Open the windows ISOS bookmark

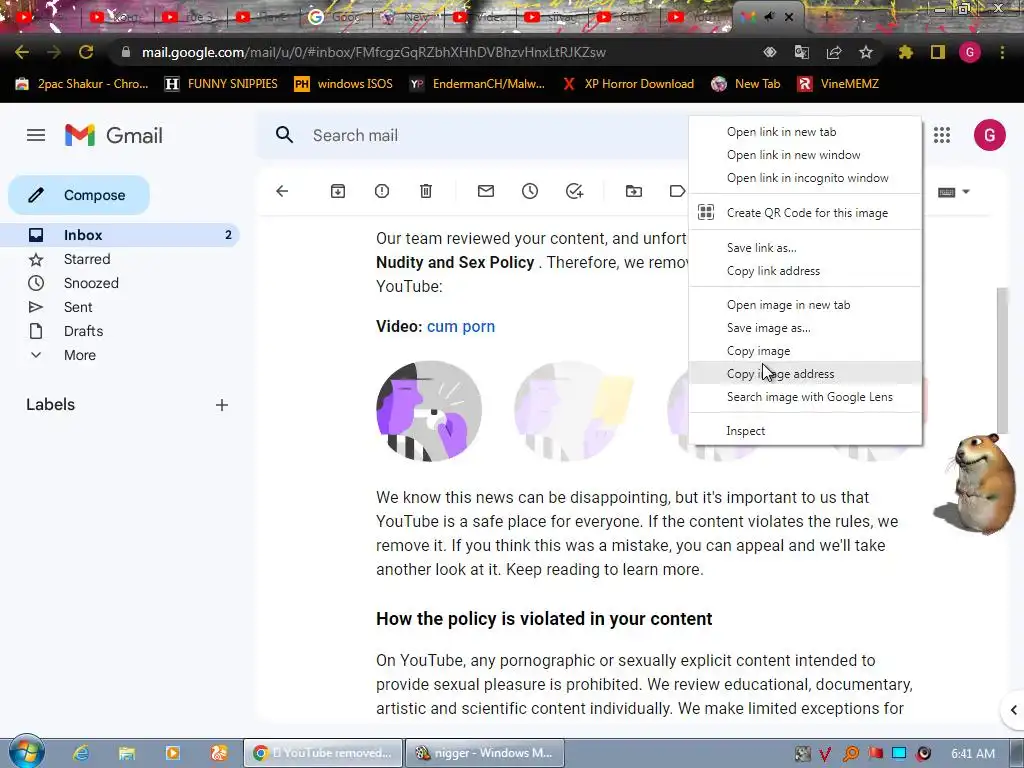[344, 84]
